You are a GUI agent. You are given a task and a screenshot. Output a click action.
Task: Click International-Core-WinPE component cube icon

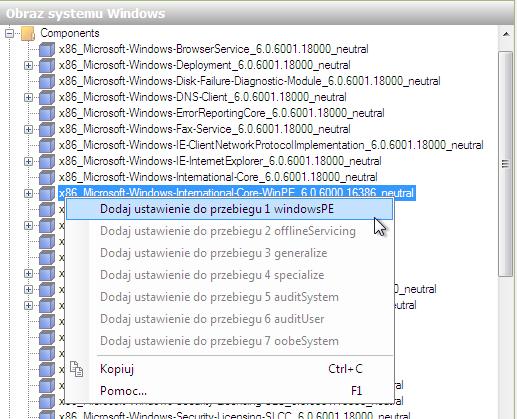[47, 193]
